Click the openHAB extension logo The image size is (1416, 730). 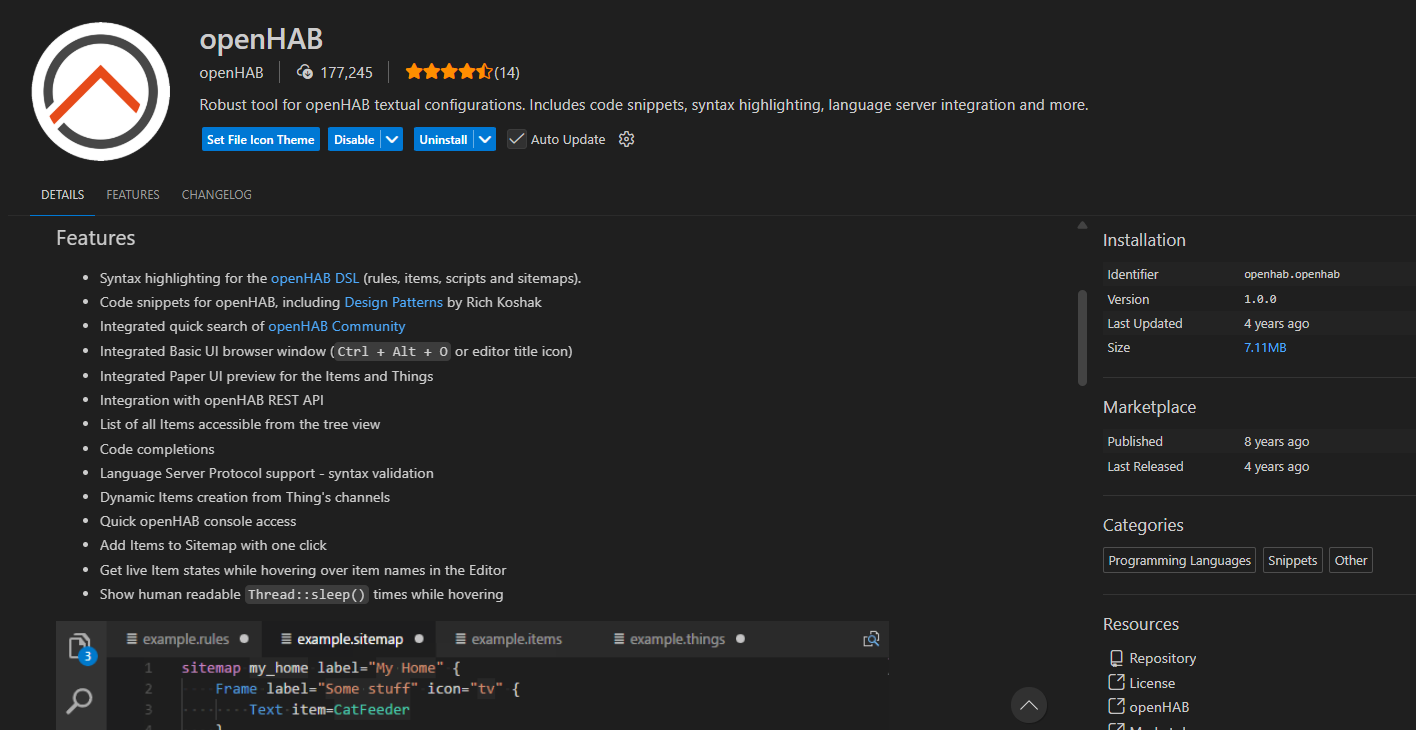pos(101,91)
